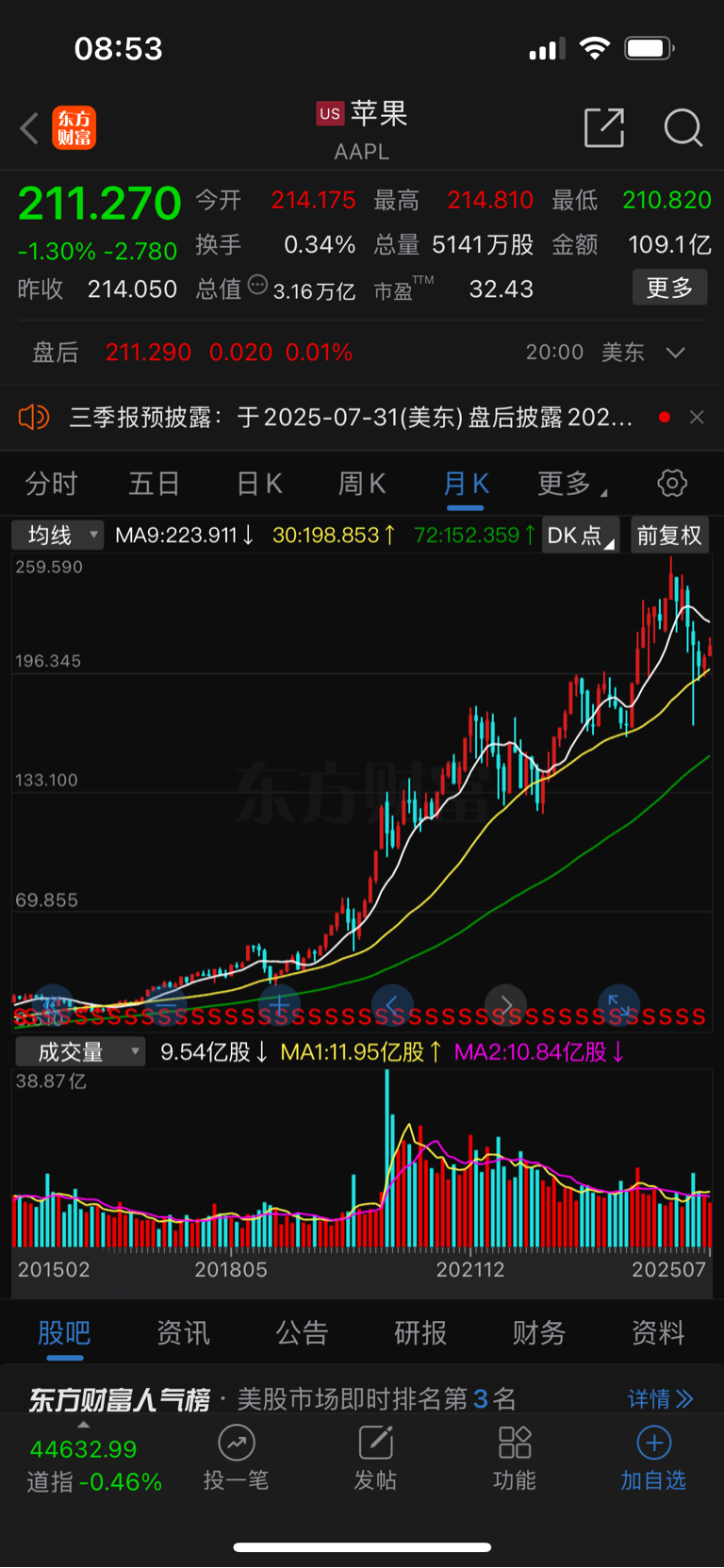Tap the info icon beside 总值
724x1568 pixels.
[257, 285]
